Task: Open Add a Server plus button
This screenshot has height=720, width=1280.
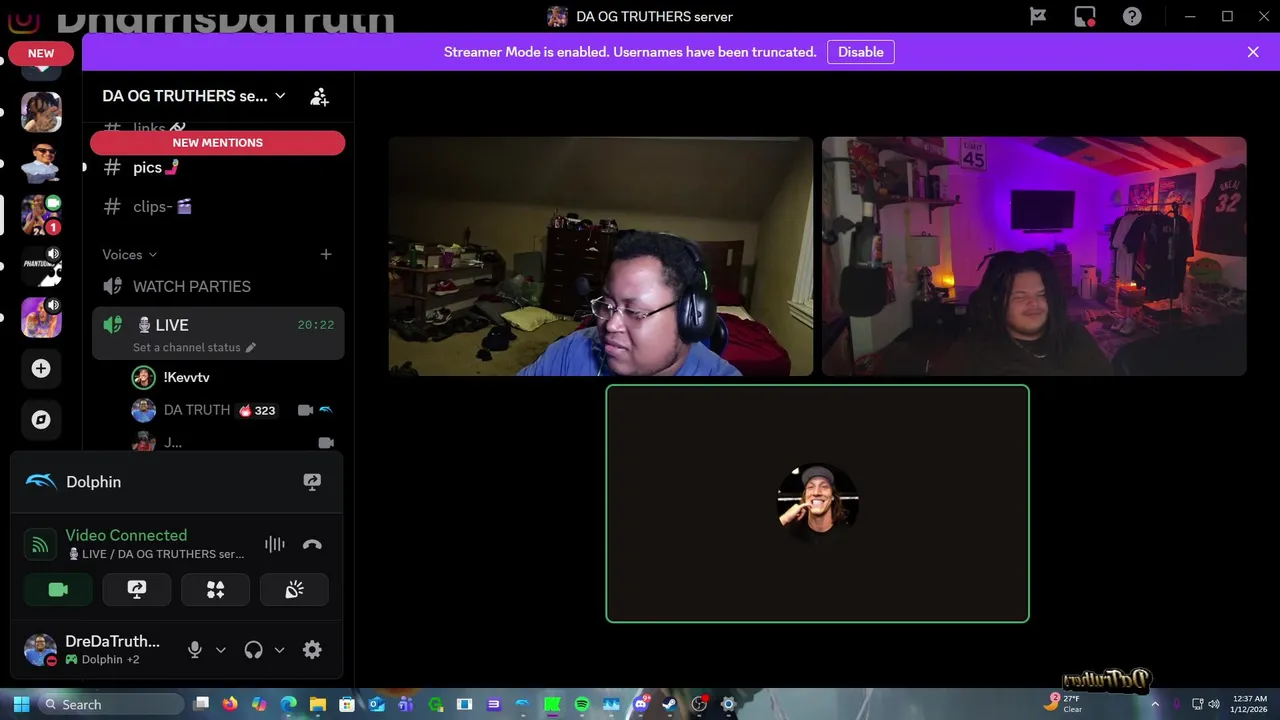Action: tap(41, 369)
